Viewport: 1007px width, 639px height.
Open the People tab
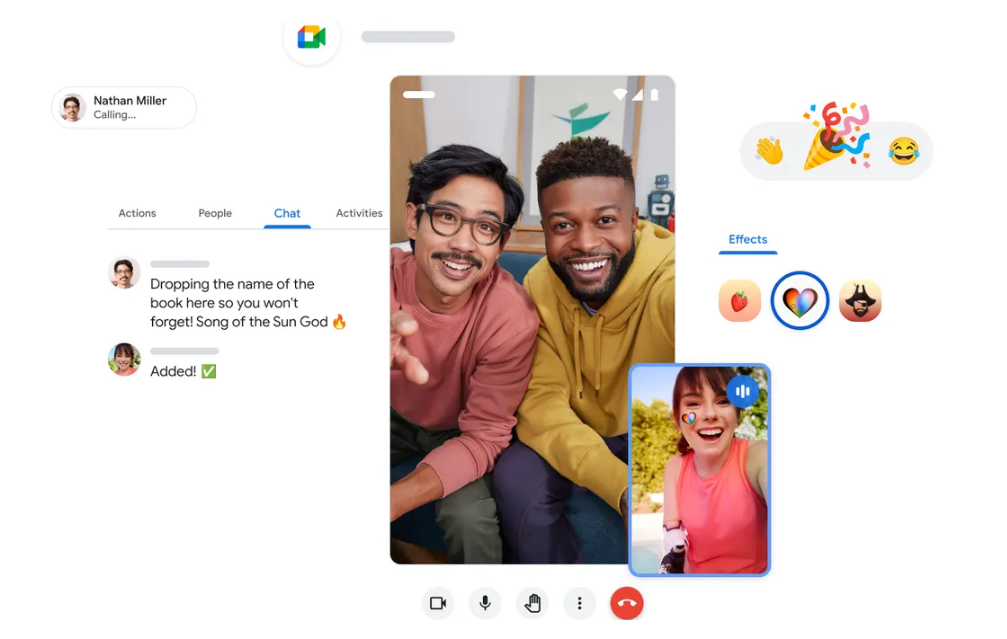(x=215, y=213)
